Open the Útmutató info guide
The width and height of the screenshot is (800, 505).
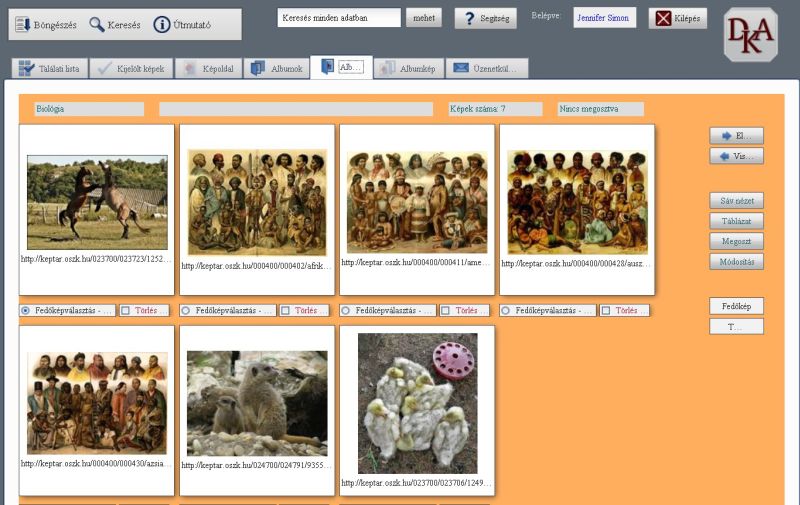click(162, 25)
